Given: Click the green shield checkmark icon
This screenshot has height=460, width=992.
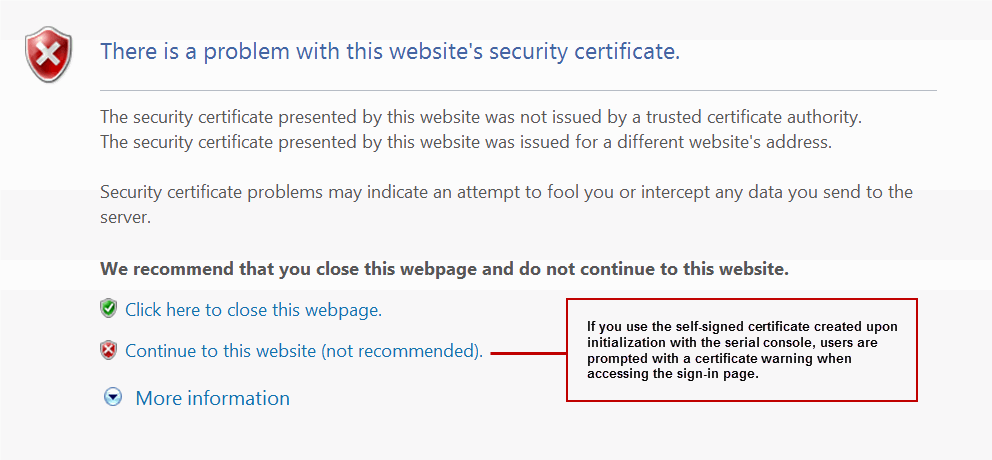Looking at the screenshot, I should click(x=109, y=309).
